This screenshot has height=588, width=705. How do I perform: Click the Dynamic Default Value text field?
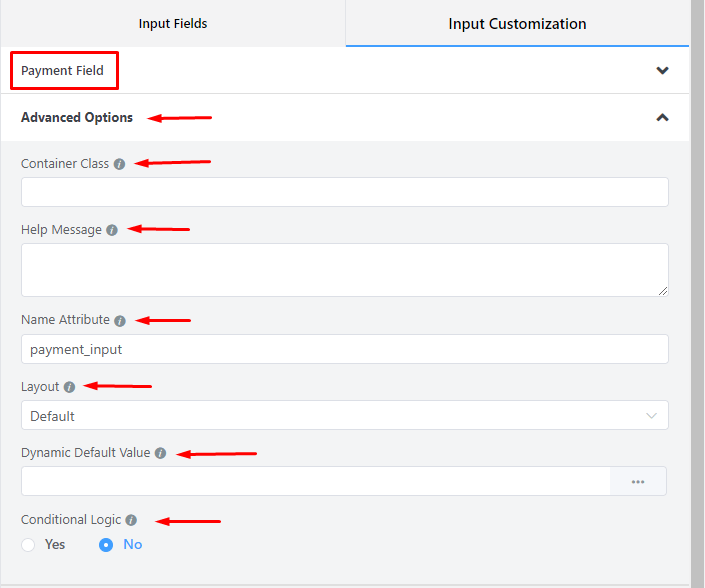315,481
